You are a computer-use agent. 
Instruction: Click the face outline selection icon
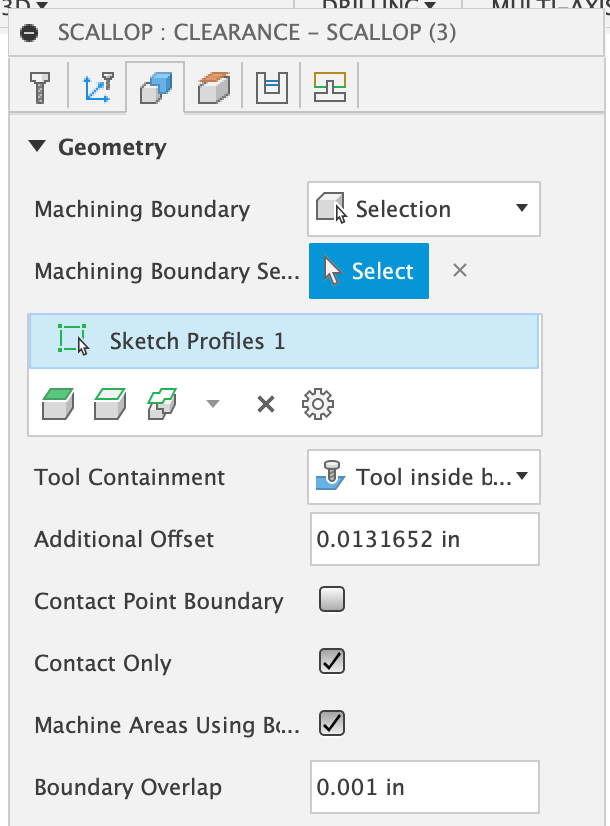pos(107,404)
